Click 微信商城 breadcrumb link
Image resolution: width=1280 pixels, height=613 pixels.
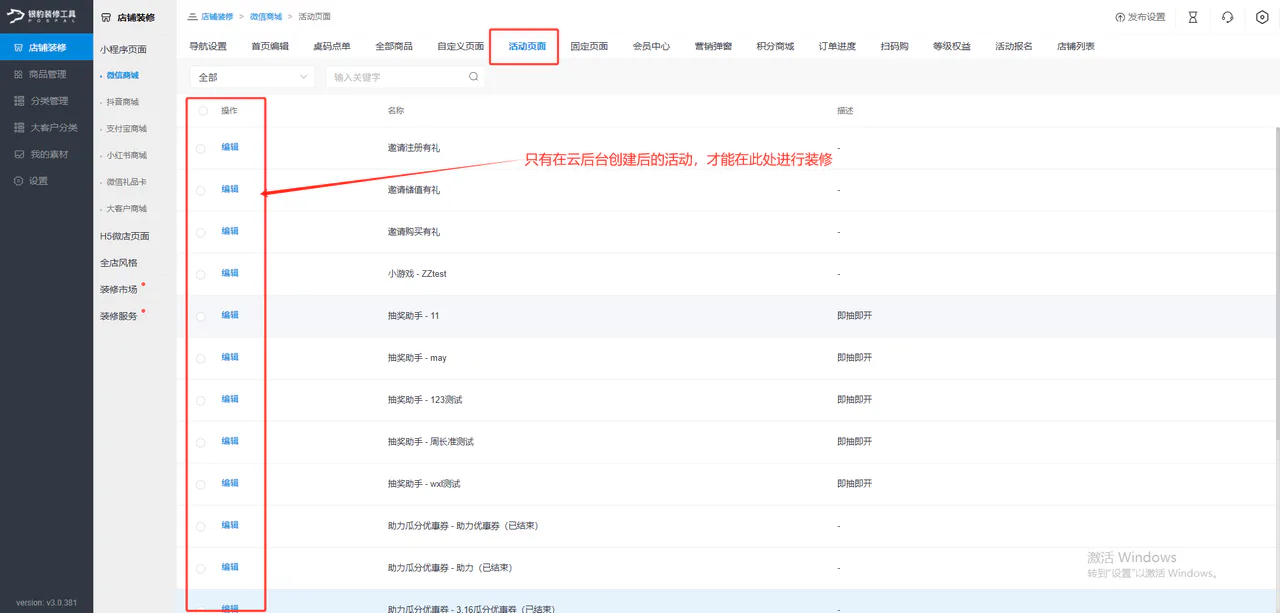tap(265, 17)
